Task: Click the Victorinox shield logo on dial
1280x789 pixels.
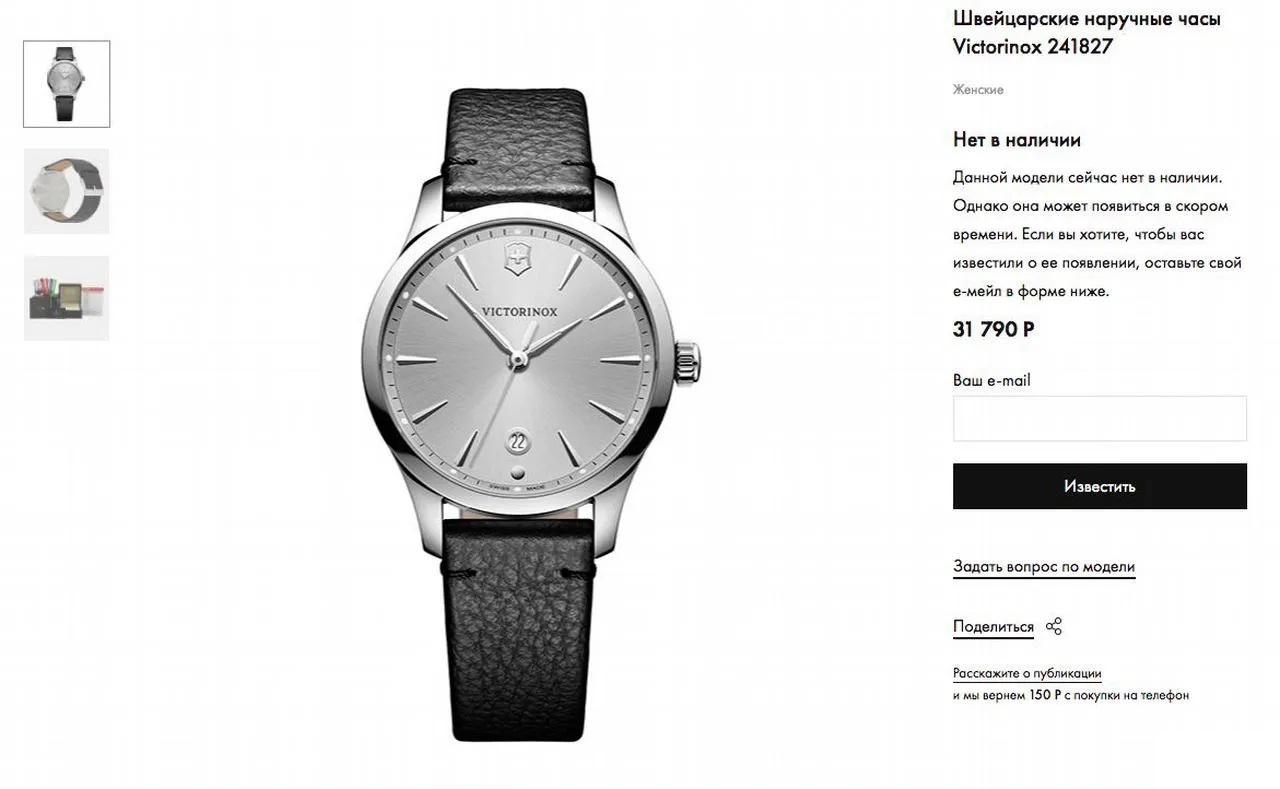Action: pos(516,258)
